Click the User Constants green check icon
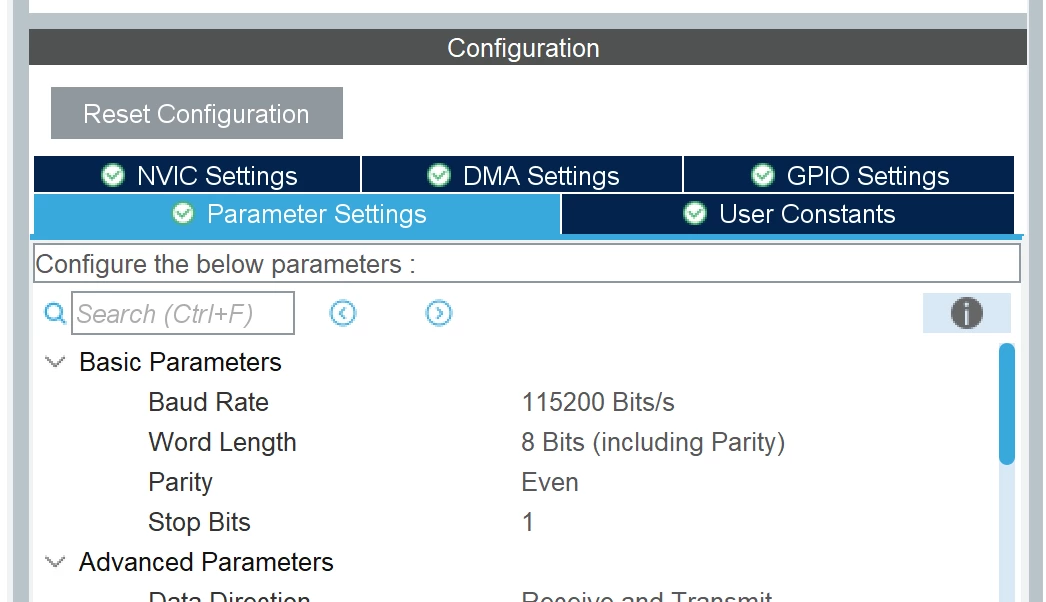The image size is (1046, 602). coord(694,214)
